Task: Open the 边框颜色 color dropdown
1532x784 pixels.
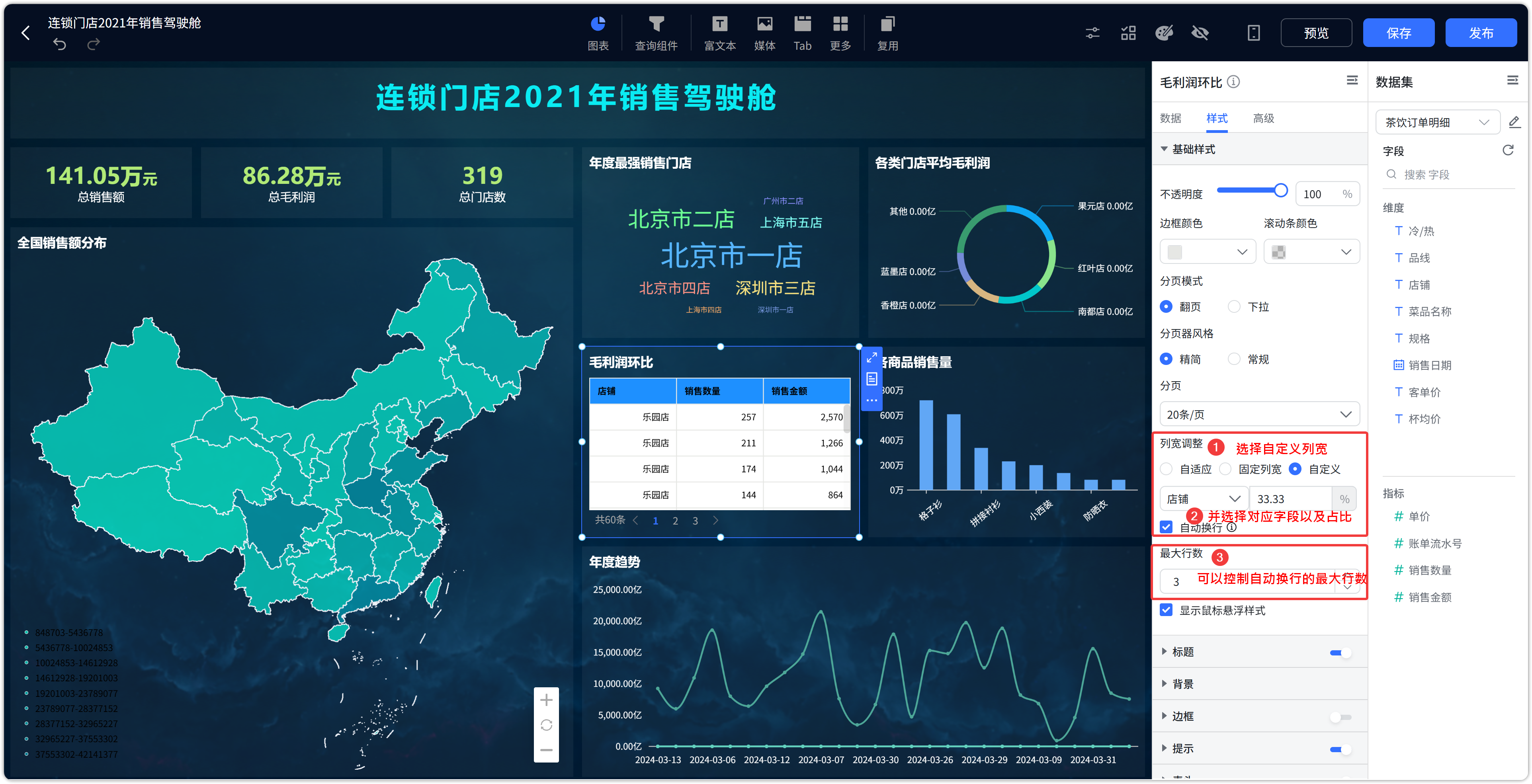Action: click(x=1207, y=252)
